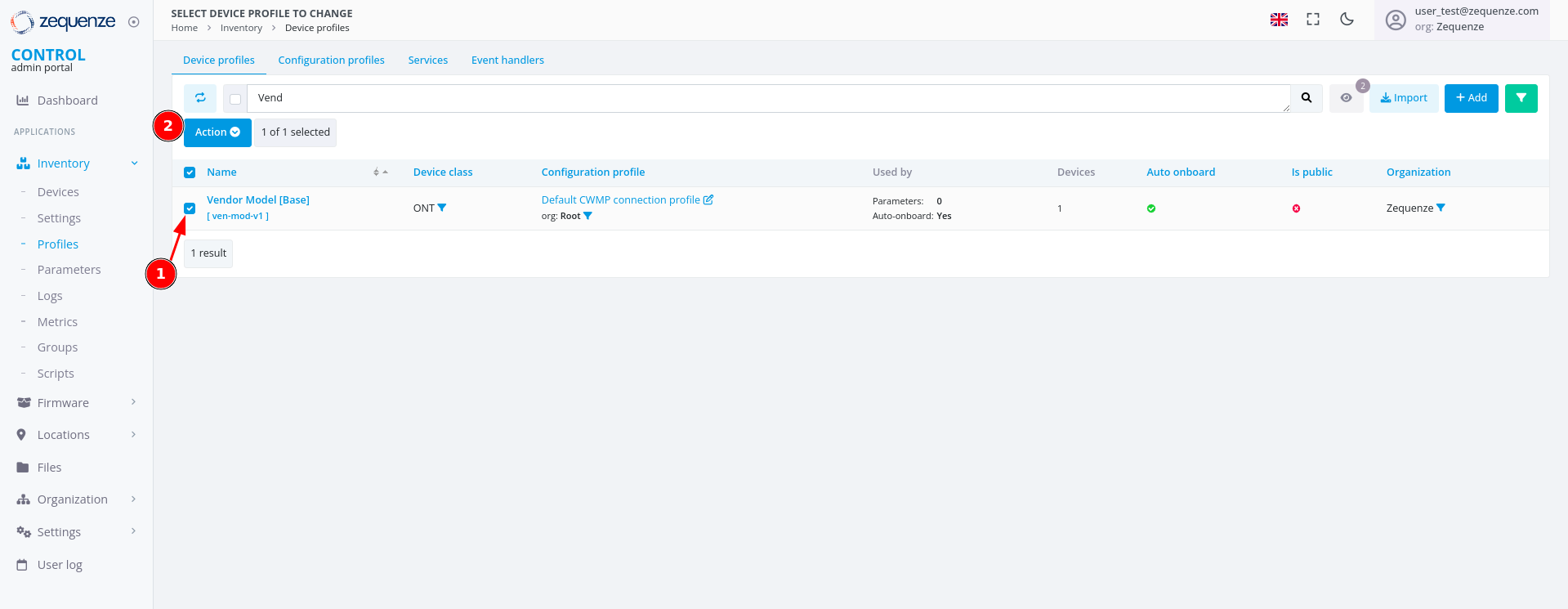Edit Default CWMP connection profile icon

(x=708, y=199)
